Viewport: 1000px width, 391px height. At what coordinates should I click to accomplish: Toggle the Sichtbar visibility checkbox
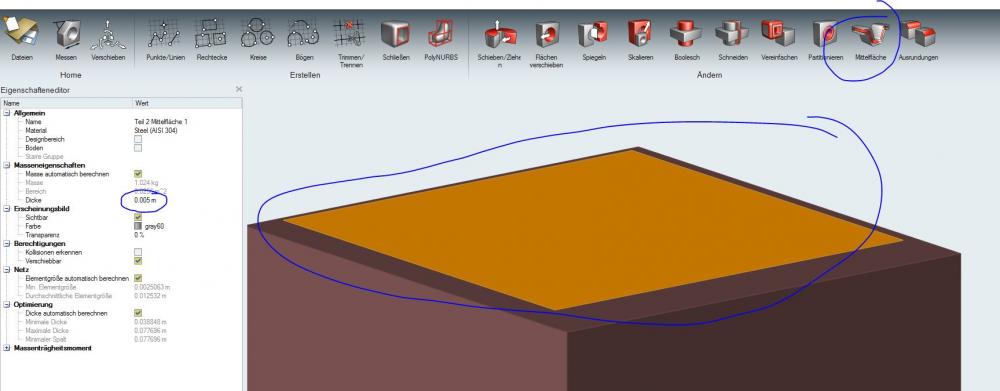[138, 218]
